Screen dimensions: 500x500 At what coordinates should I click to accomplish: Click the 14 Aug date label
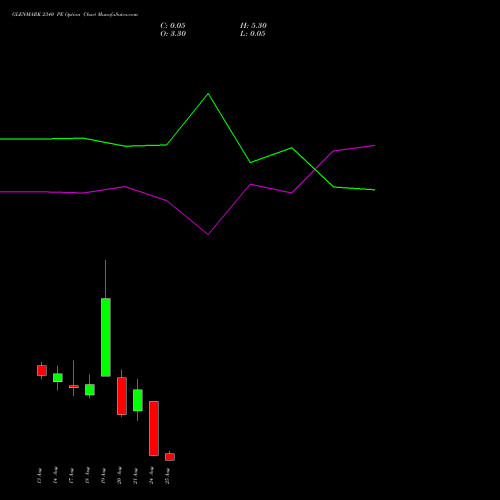coord(55,476)
